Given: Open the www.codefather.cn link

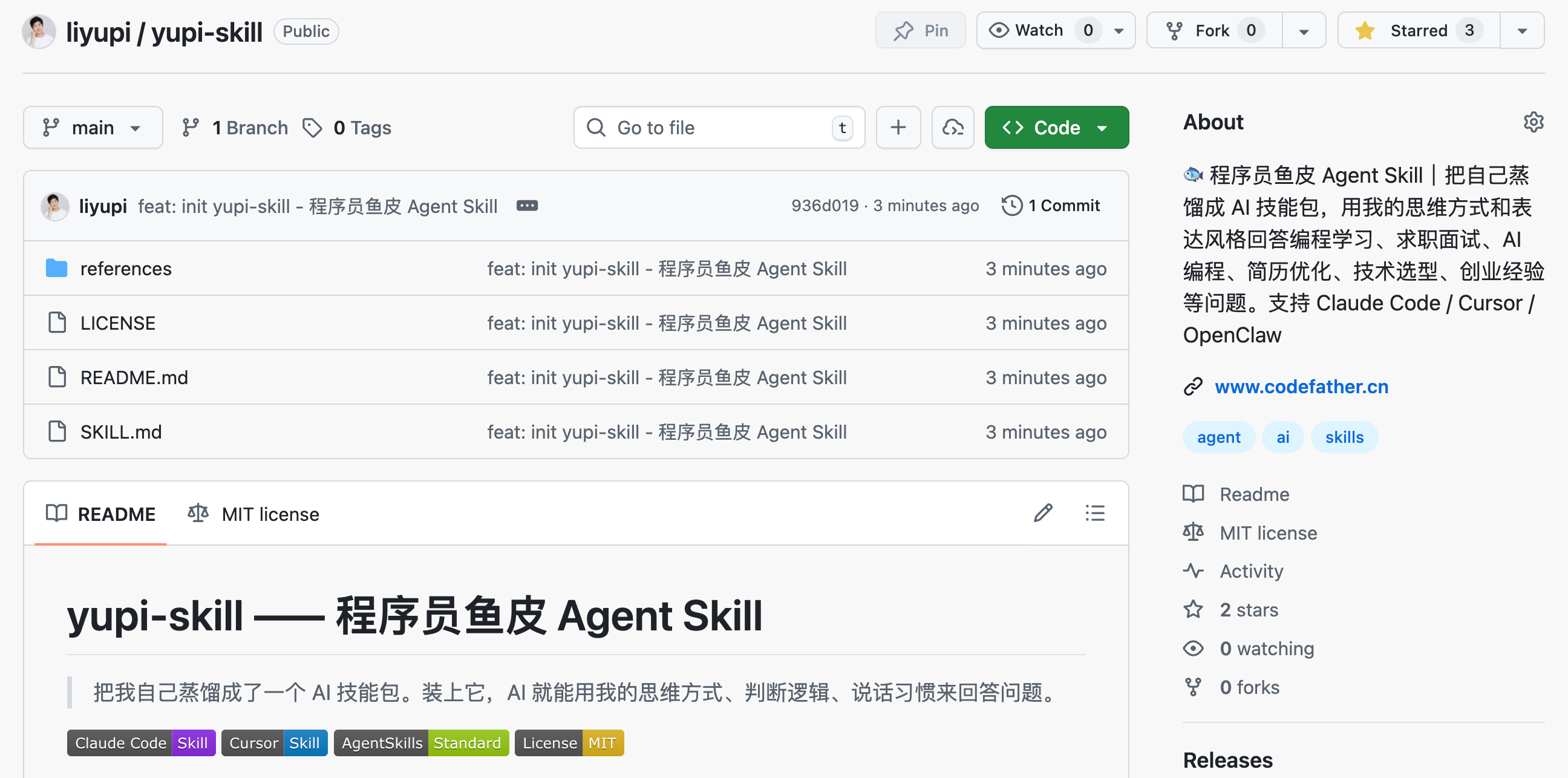Looking at the screenshot, I should (1301, 387).
